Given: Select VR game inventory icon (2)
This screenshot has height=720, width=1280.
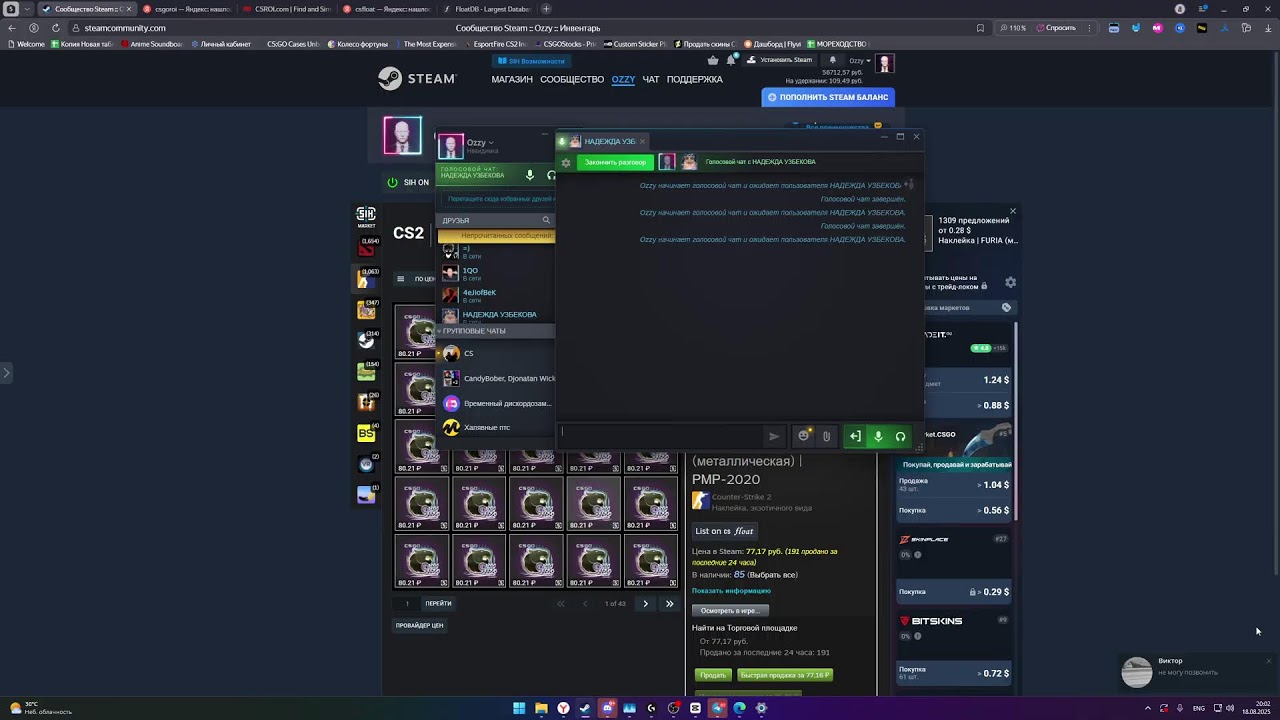Looking at the screenshot, I should point(367,464).
